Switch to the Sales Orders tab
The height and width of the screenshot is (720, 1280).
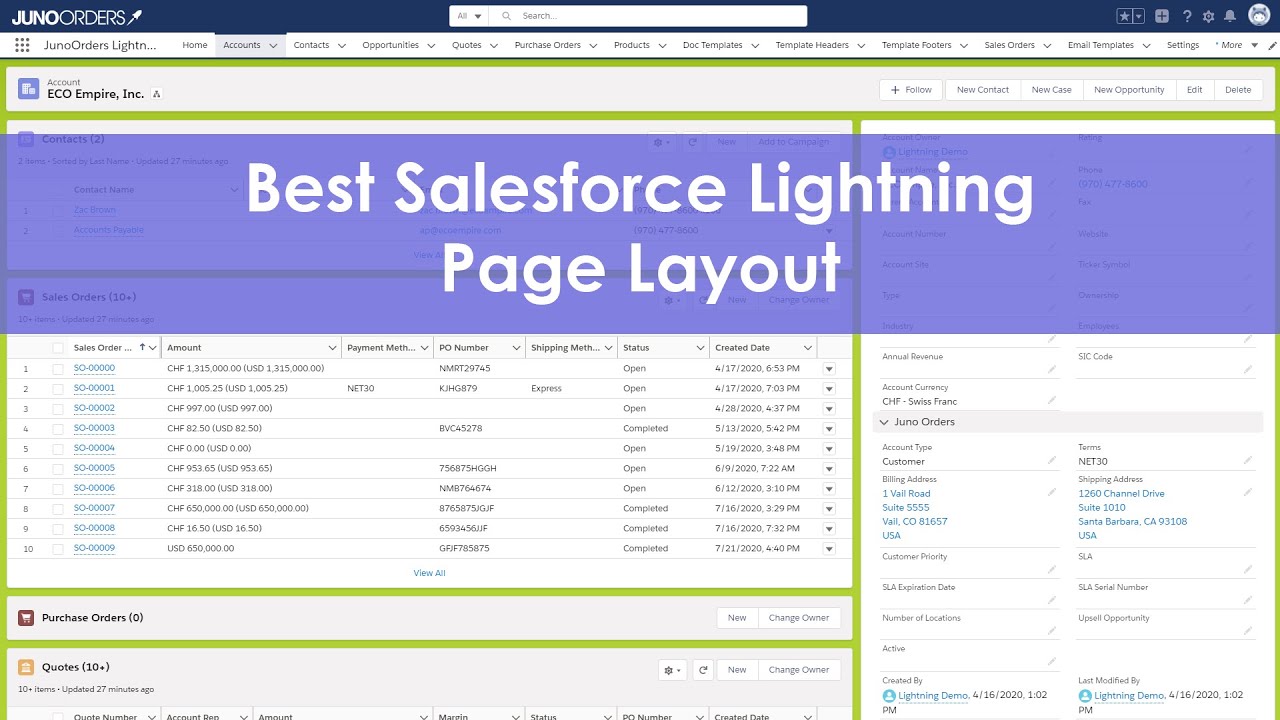tap(1009, 45)
